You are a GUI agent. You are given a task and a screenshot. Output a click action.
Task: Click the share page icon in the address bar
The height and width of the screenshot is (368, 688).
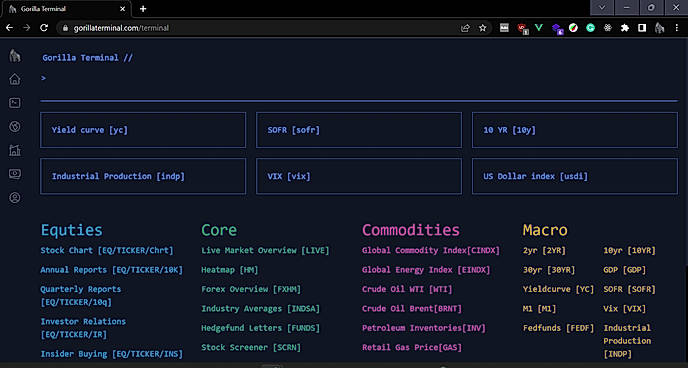point(465,28)
